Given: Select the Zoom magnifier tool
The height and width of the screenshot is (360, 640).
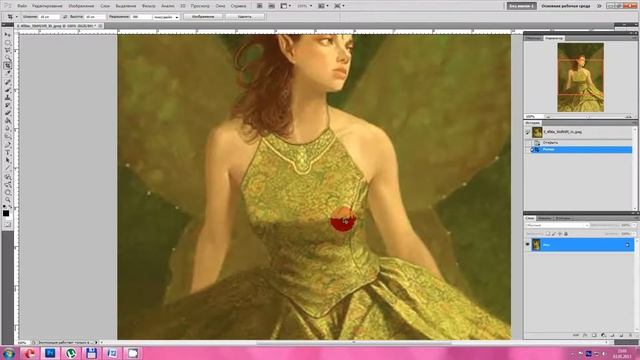Looking at the screenshot, I should click(8, 200).
